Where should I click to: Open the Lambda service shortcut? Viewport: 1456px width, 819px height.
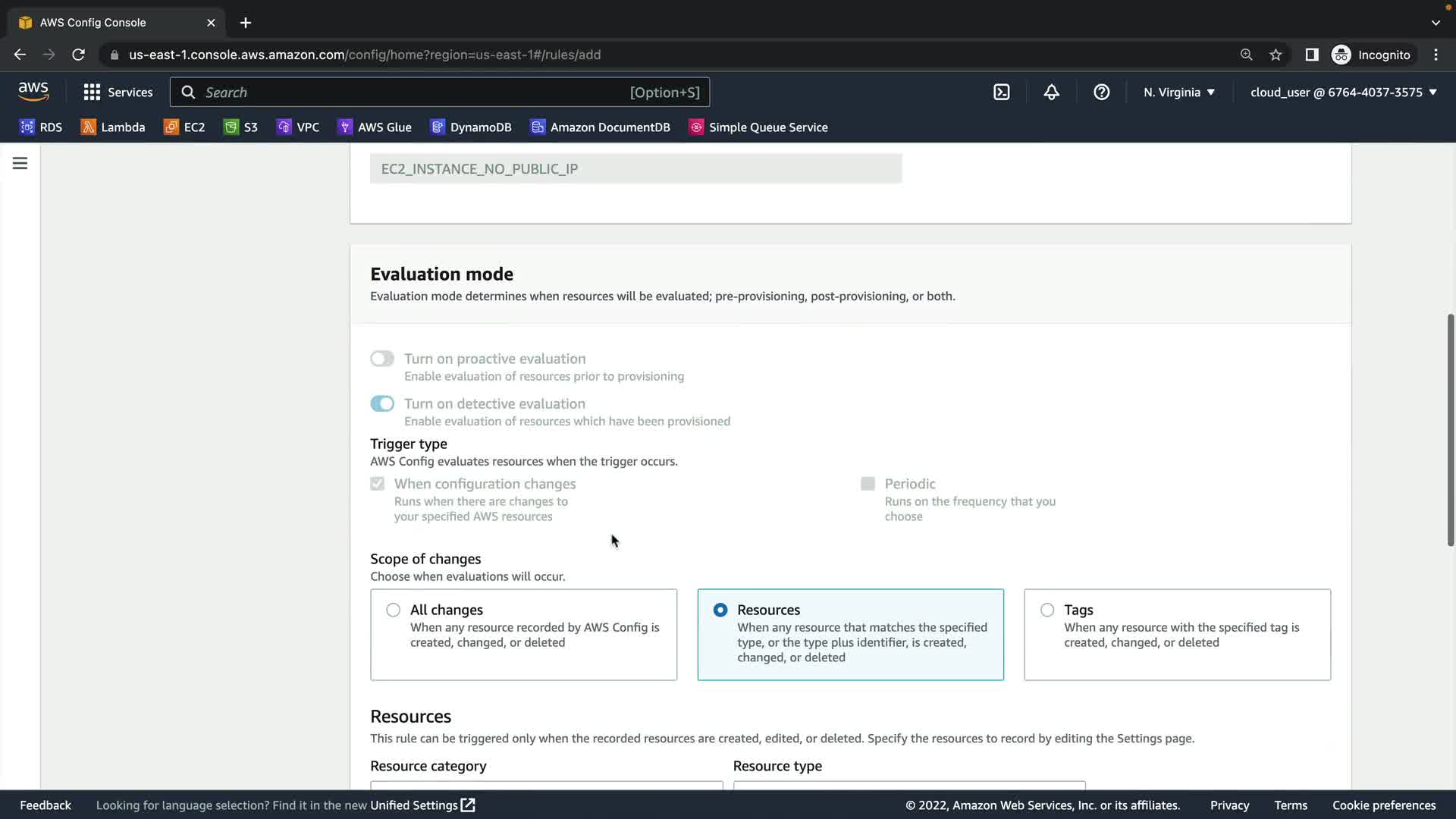coord(113,127)
